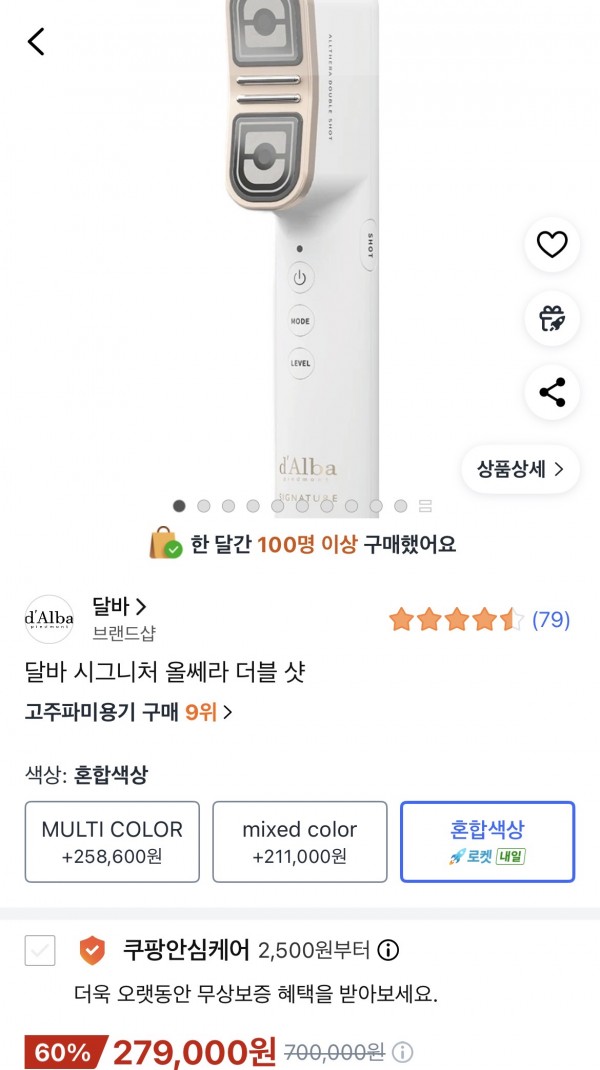Tap the image list indicator after dots
600x1070 pixels.
425,506
